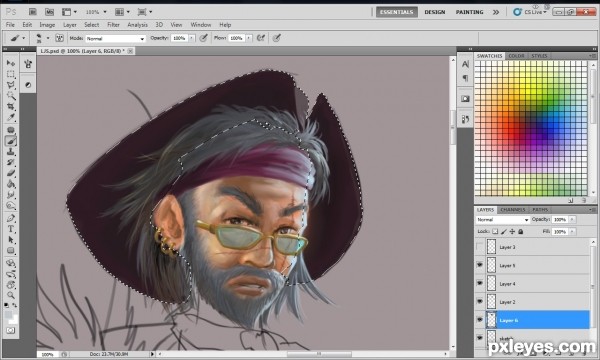Screen dimensions: 600x360
Task: Toggle lock position icon
Action: click(x=512, y=231)
